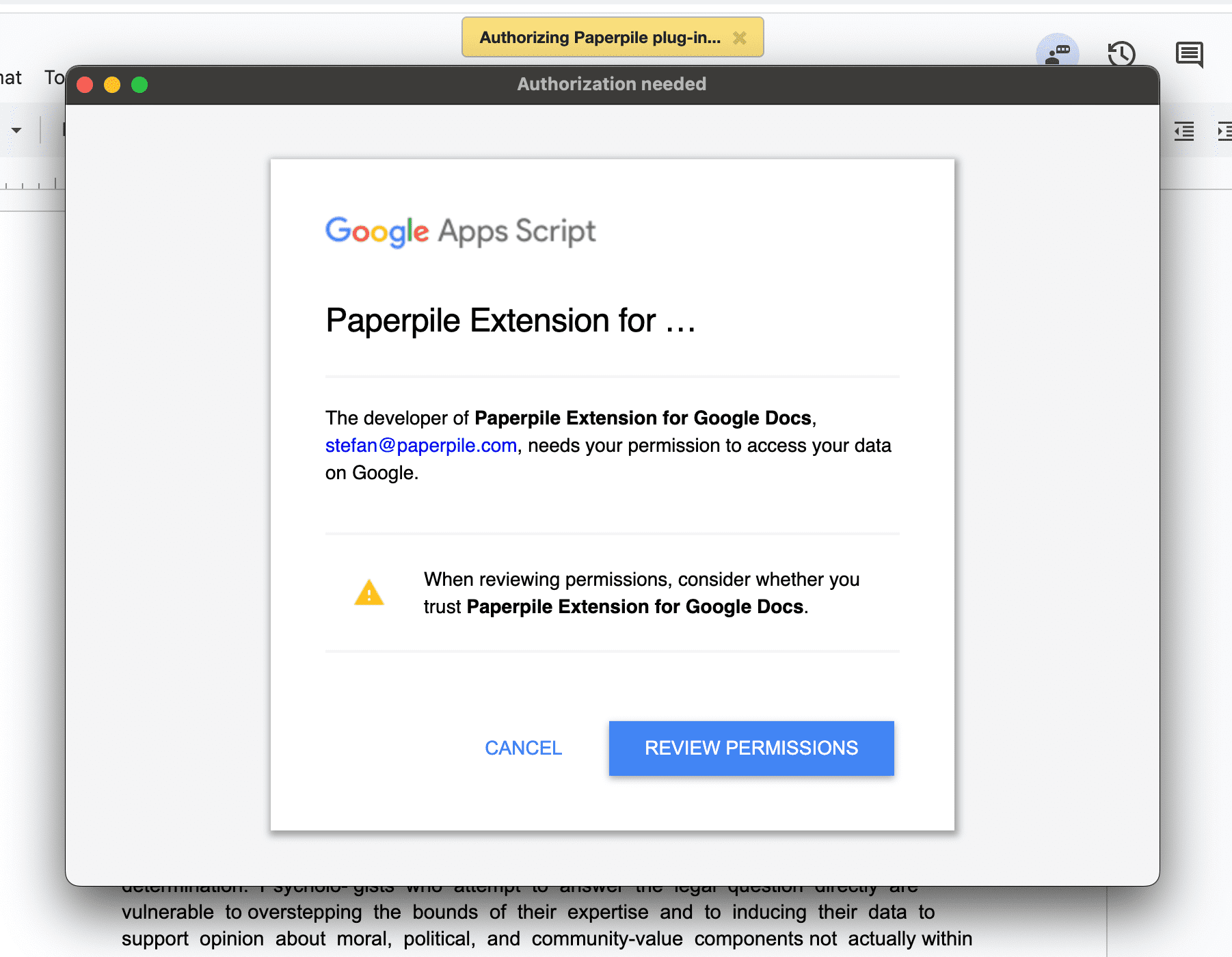Screen dimensions: 1232x957
Task: Open the stefan@paperpile.com email link
Action: pyautogui.click(x=420, y=446)
